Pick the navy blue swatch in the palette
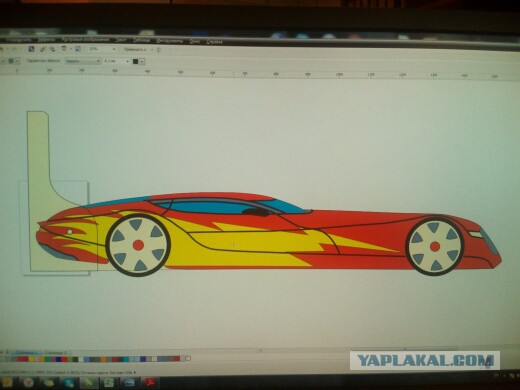 coord(58,359)
